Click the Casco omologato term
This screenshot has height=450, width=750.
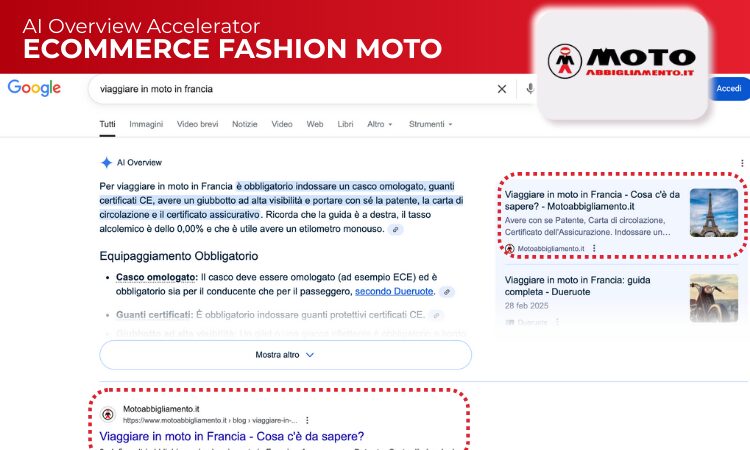(155, 277)
